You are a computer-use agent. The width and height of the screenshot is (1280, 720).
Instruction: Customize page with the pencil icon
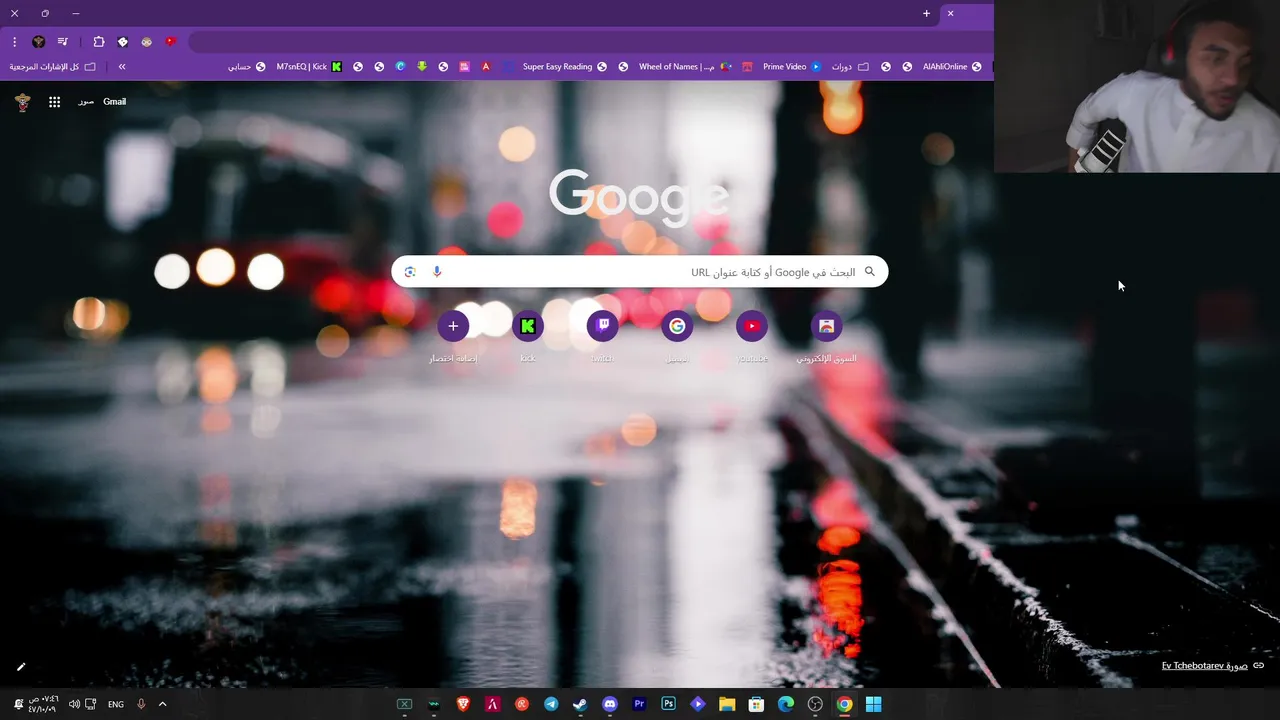(21, 666)
